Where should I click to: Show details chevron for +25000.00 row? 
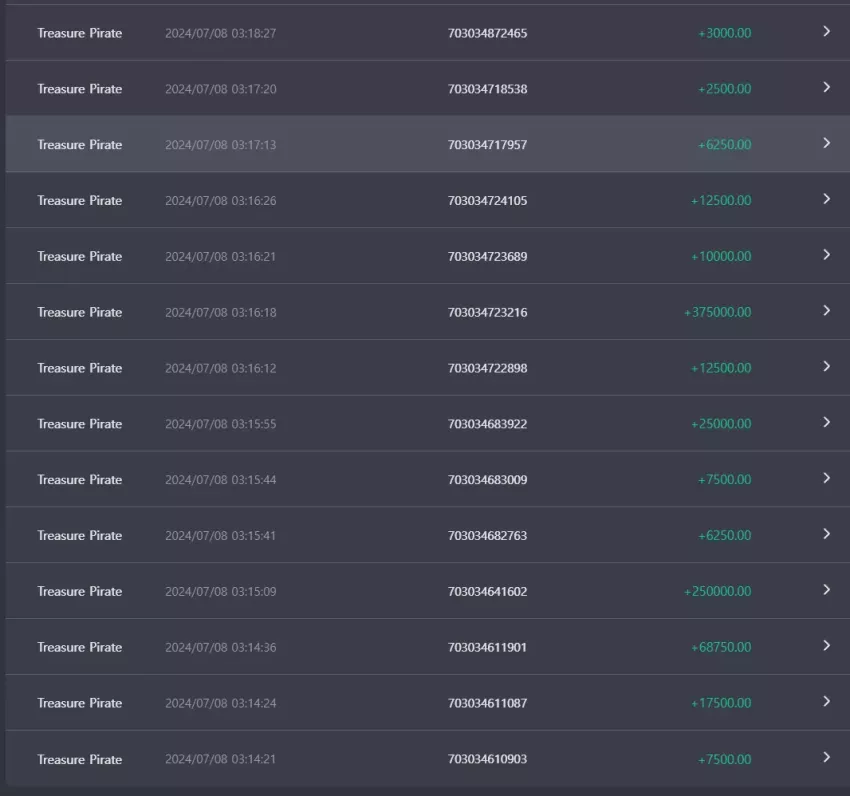coord(826,422)
